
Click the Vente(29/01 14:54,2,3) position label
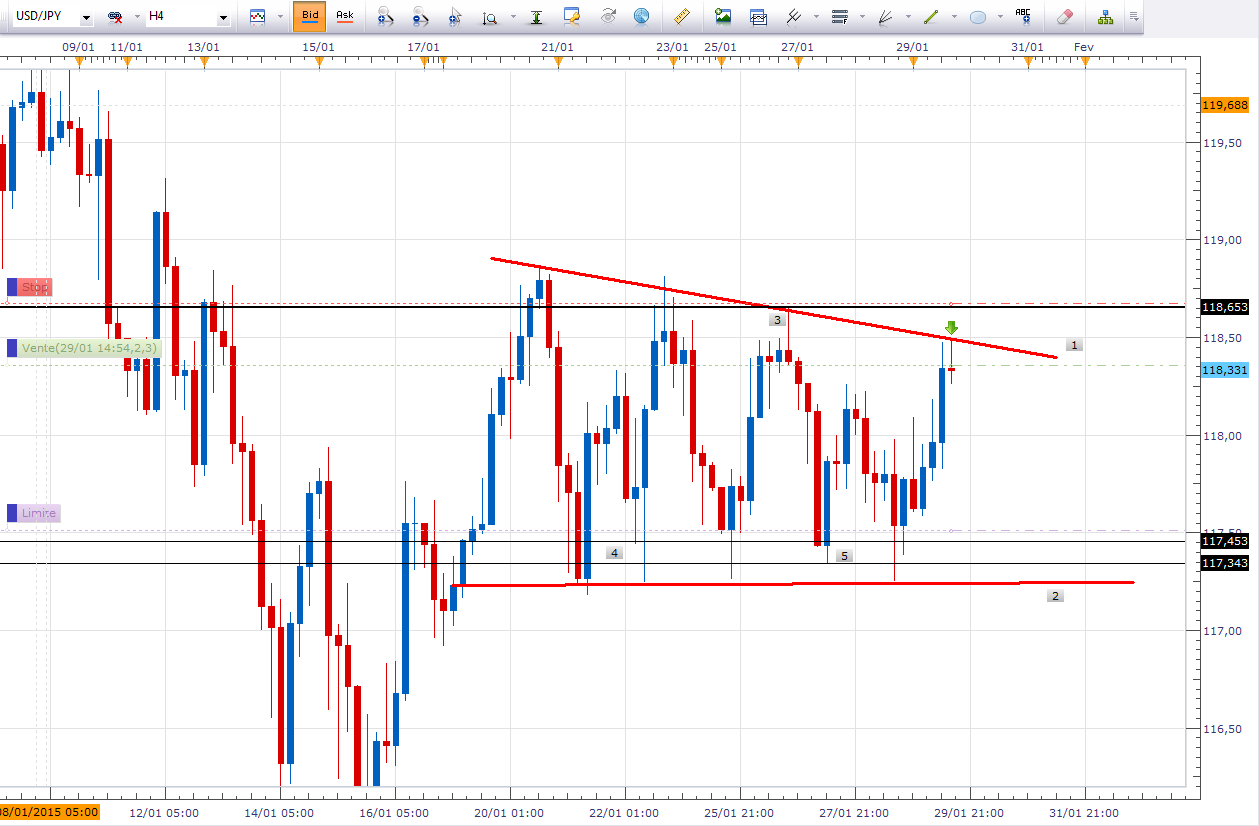(83, 348)
